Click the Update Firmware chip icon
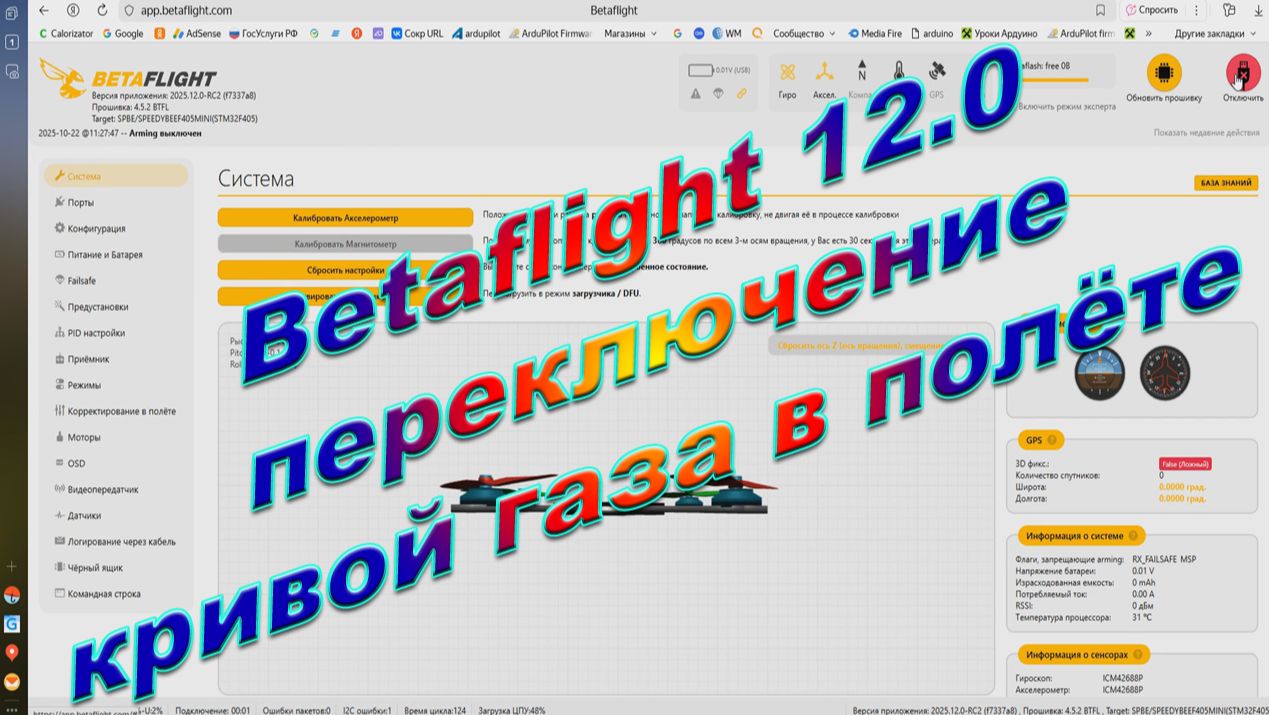The height and width of the screenshot is (715, 1270). coord(1163,73)
